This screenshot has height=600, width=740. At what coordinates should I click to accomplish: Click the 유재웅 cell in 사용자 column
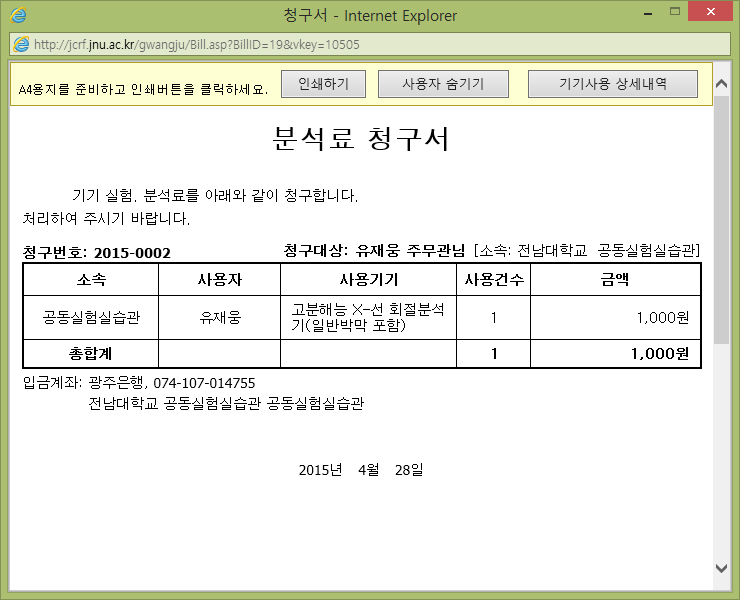(x=219, y=318)
